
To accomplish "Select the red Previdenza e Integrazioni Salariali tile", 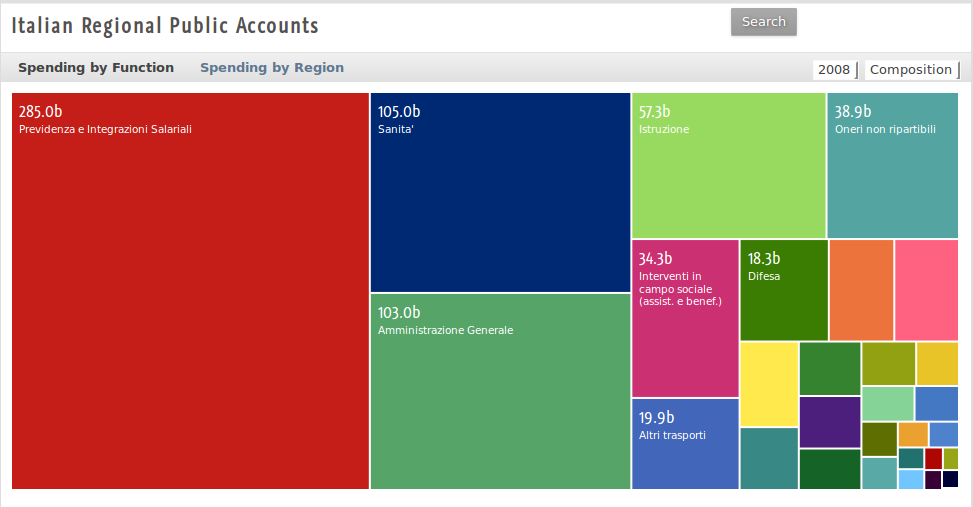I will (191, 291).
